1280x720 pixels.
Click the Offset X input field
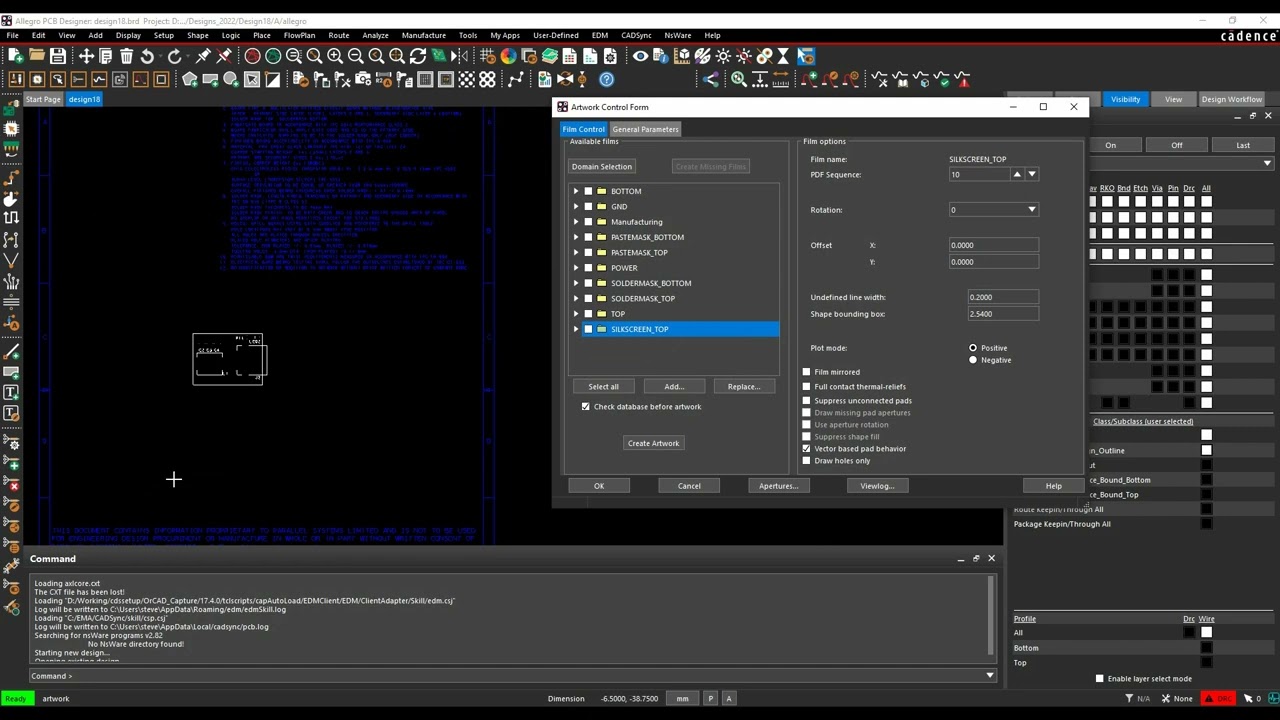point(993,245)
